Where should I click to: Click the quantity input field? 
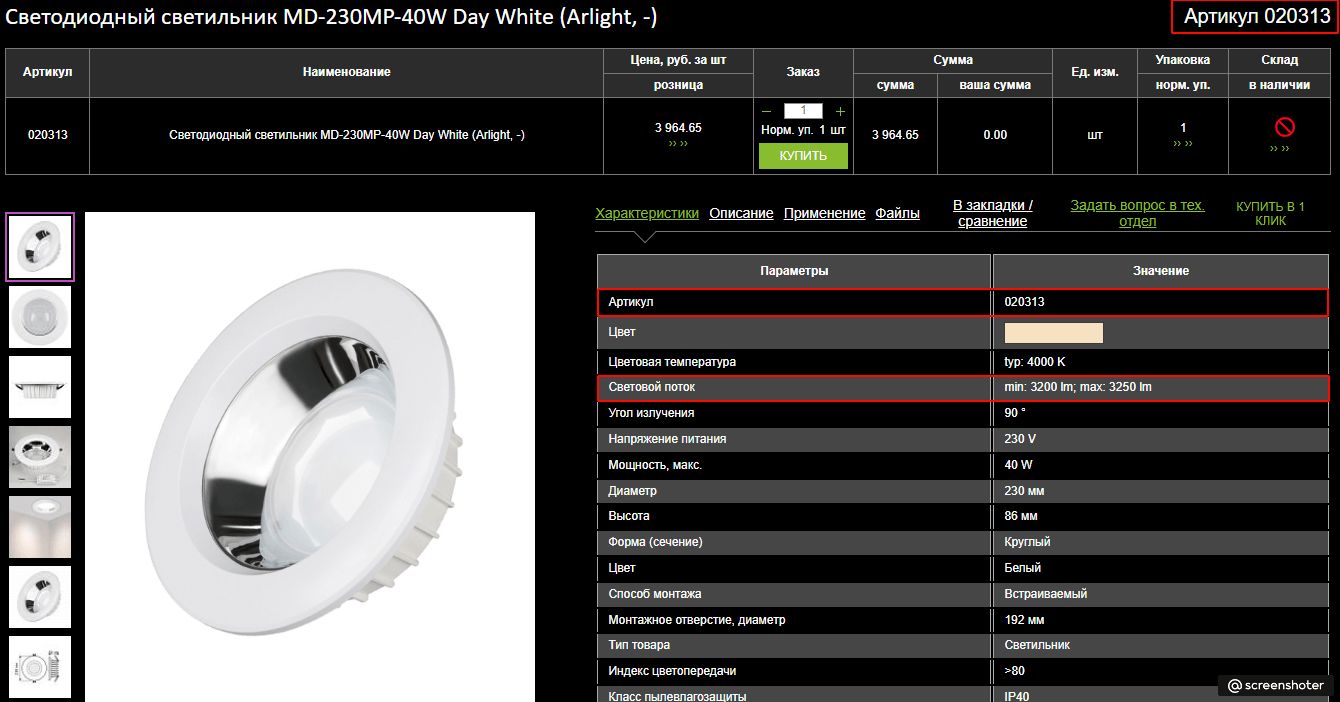click(803, 111)
